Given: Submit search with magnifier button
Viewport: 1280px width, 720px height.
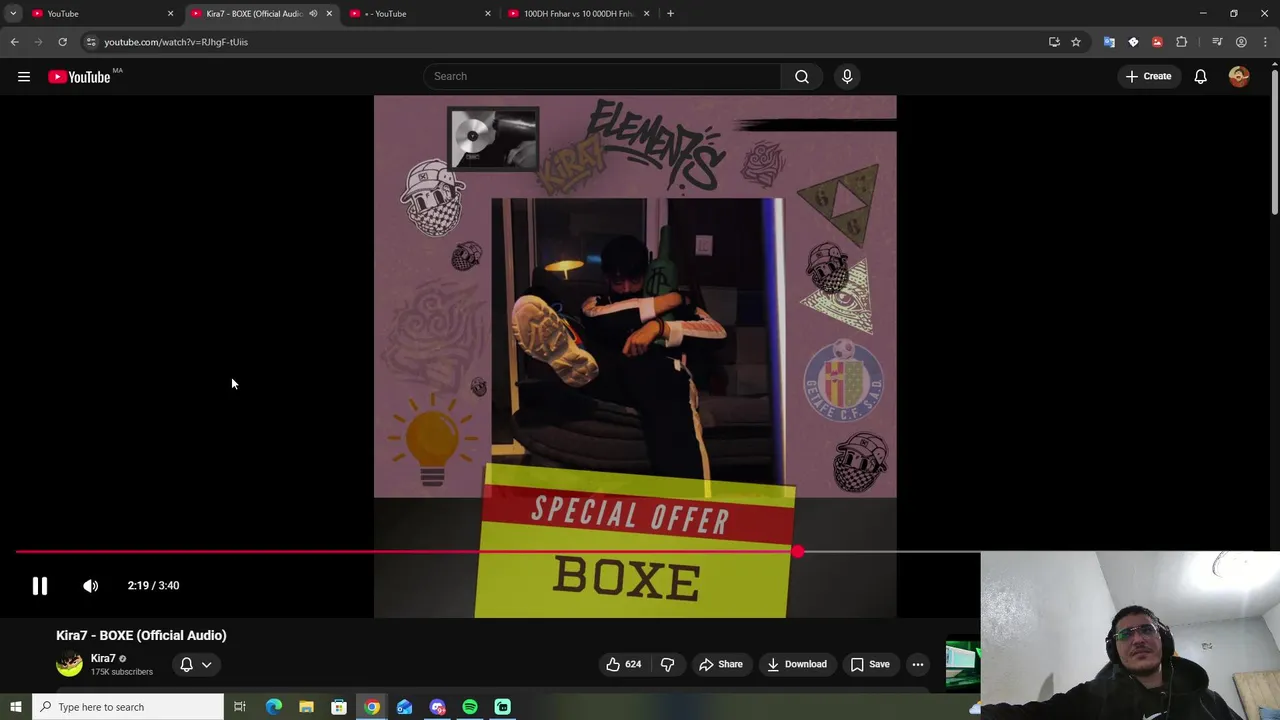Looking at the screenshot, I should point(802,76).
